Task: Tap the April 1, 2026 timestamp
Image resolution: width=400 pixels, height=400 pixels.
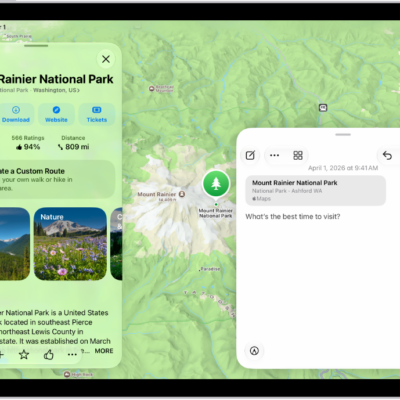Action: pyautogui.click(x=343, y=168)
